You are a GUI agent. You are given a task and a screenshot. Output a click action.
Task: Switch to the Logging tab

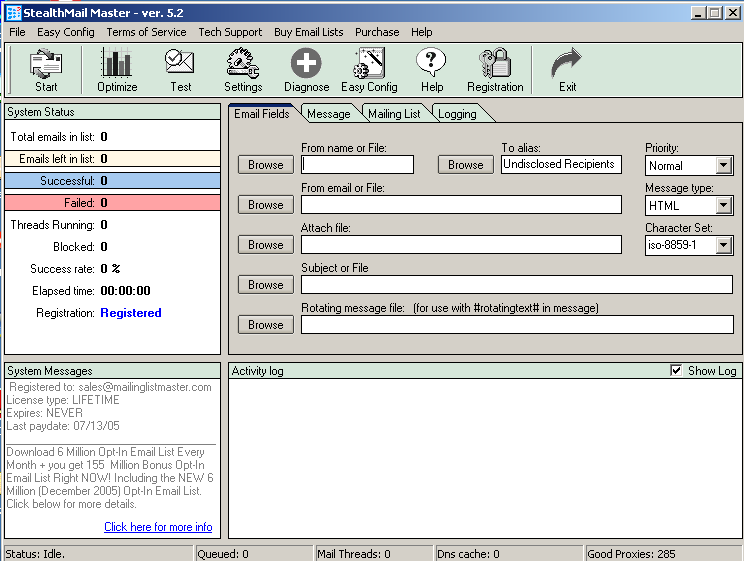(457, 114)
